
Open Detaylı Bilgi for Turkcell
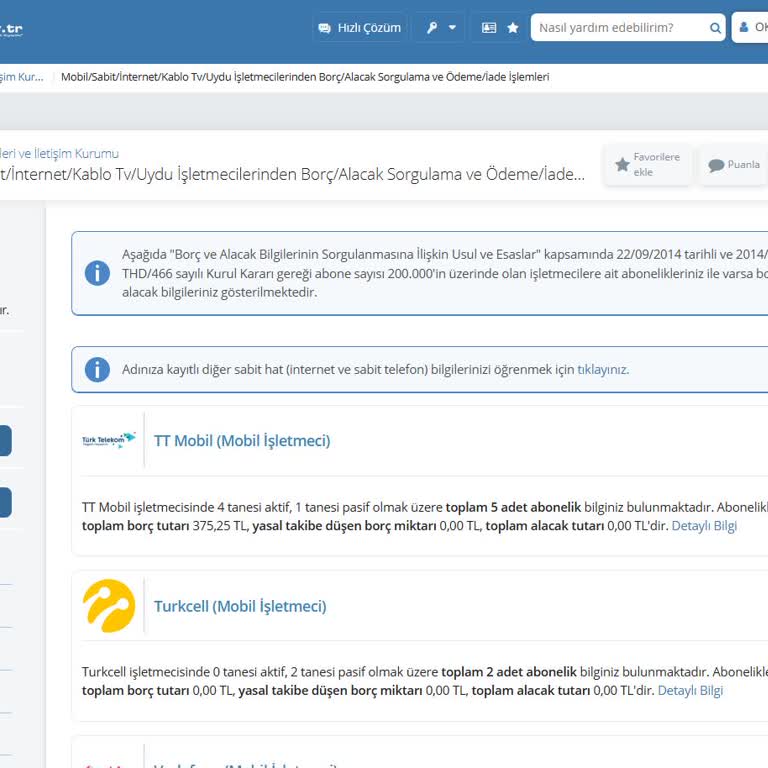click(690, 690)
